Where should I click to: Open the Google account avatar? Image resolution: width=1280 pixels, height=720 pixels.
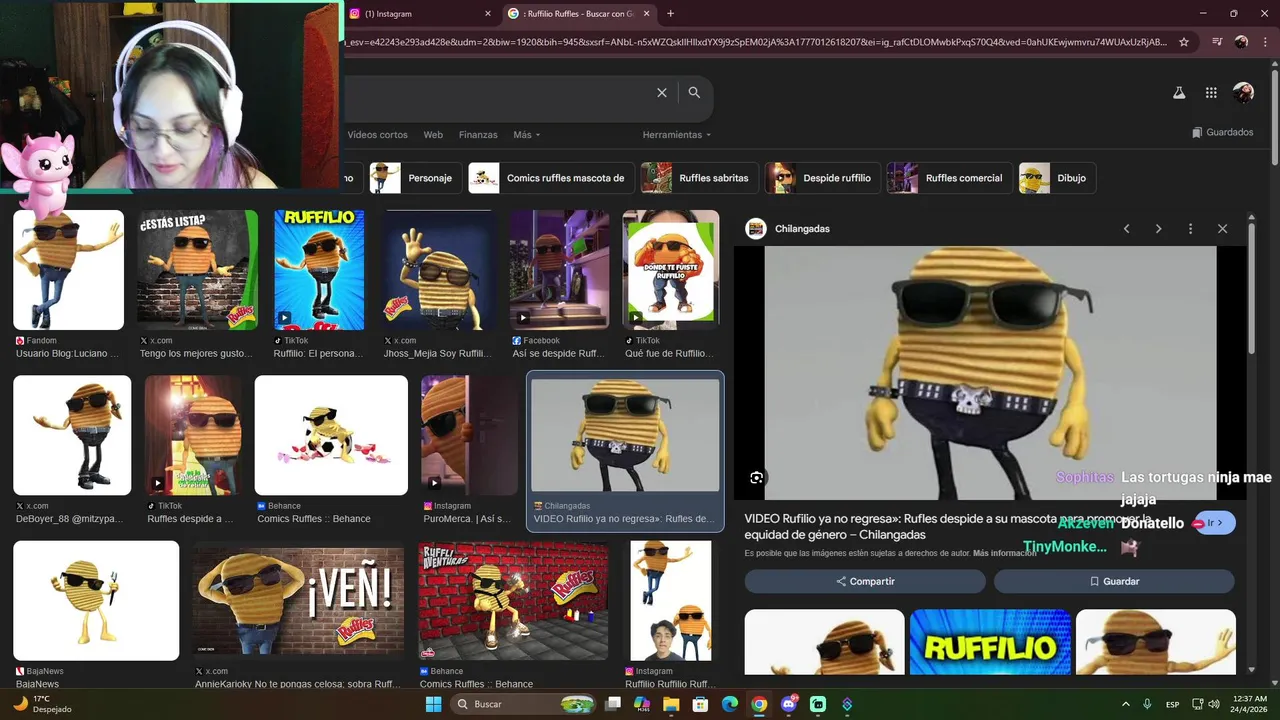[x=1243, y=92]
